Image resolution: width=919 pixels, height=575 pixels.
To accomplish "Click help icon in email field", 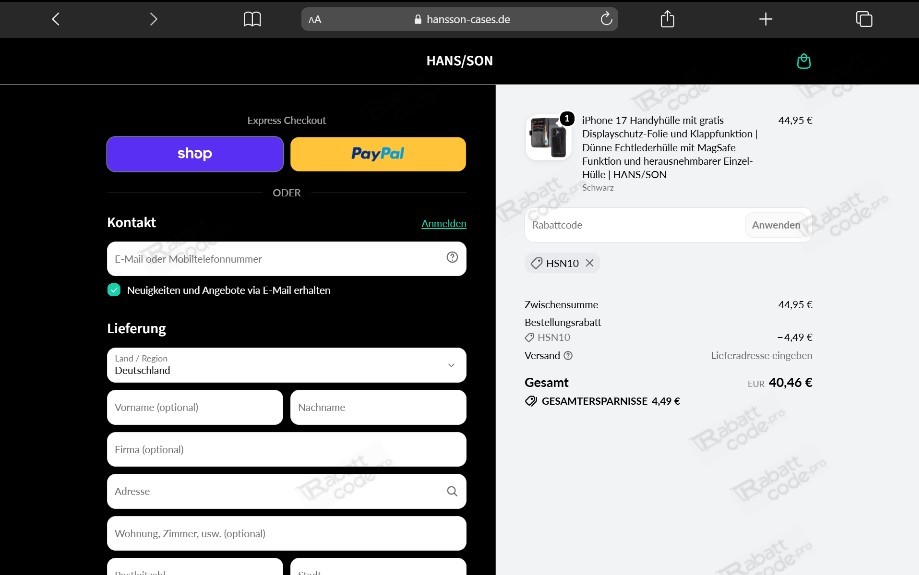I will (452, 257).
